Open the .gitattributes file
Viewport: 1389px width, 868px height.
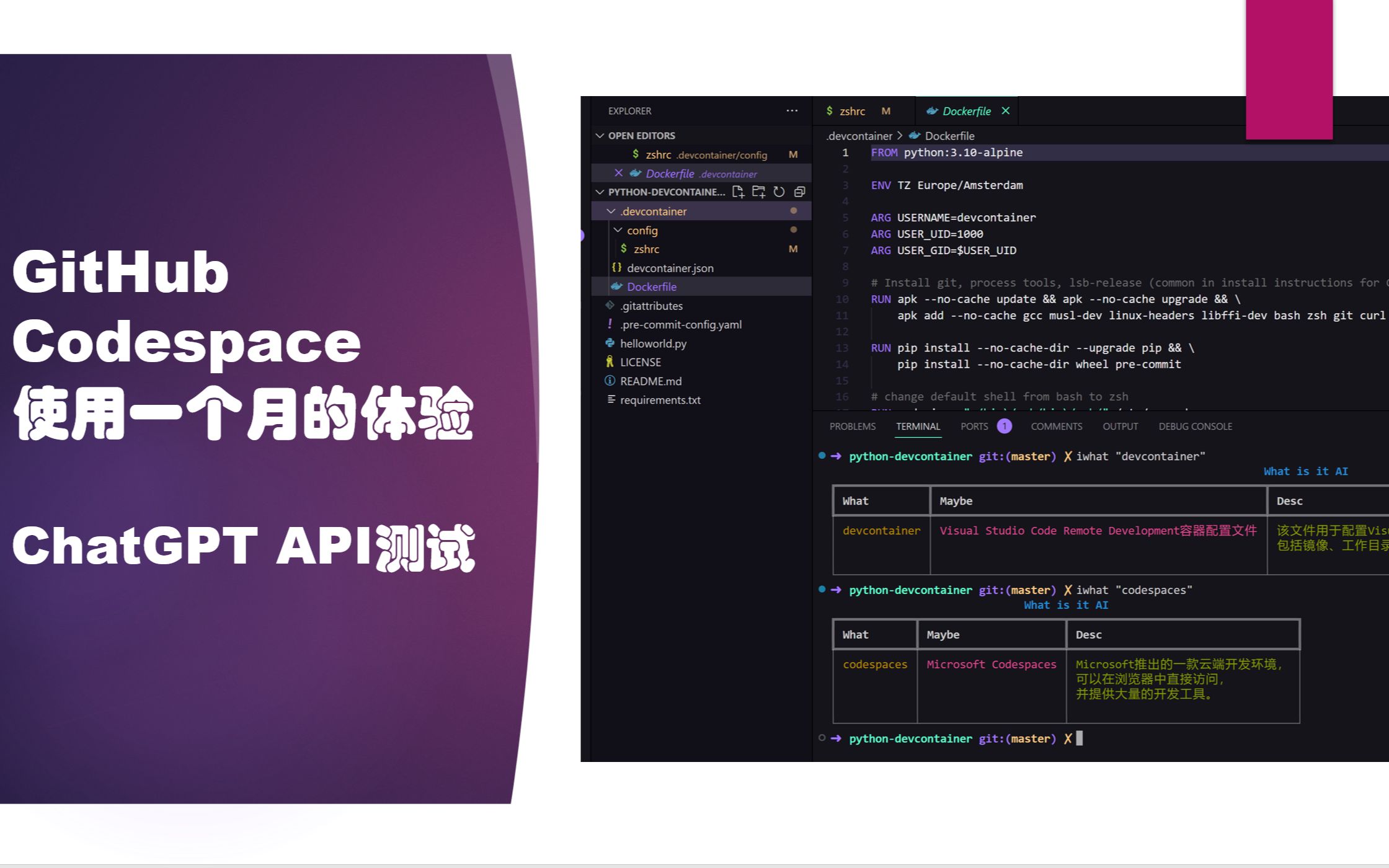coord(701,306)
